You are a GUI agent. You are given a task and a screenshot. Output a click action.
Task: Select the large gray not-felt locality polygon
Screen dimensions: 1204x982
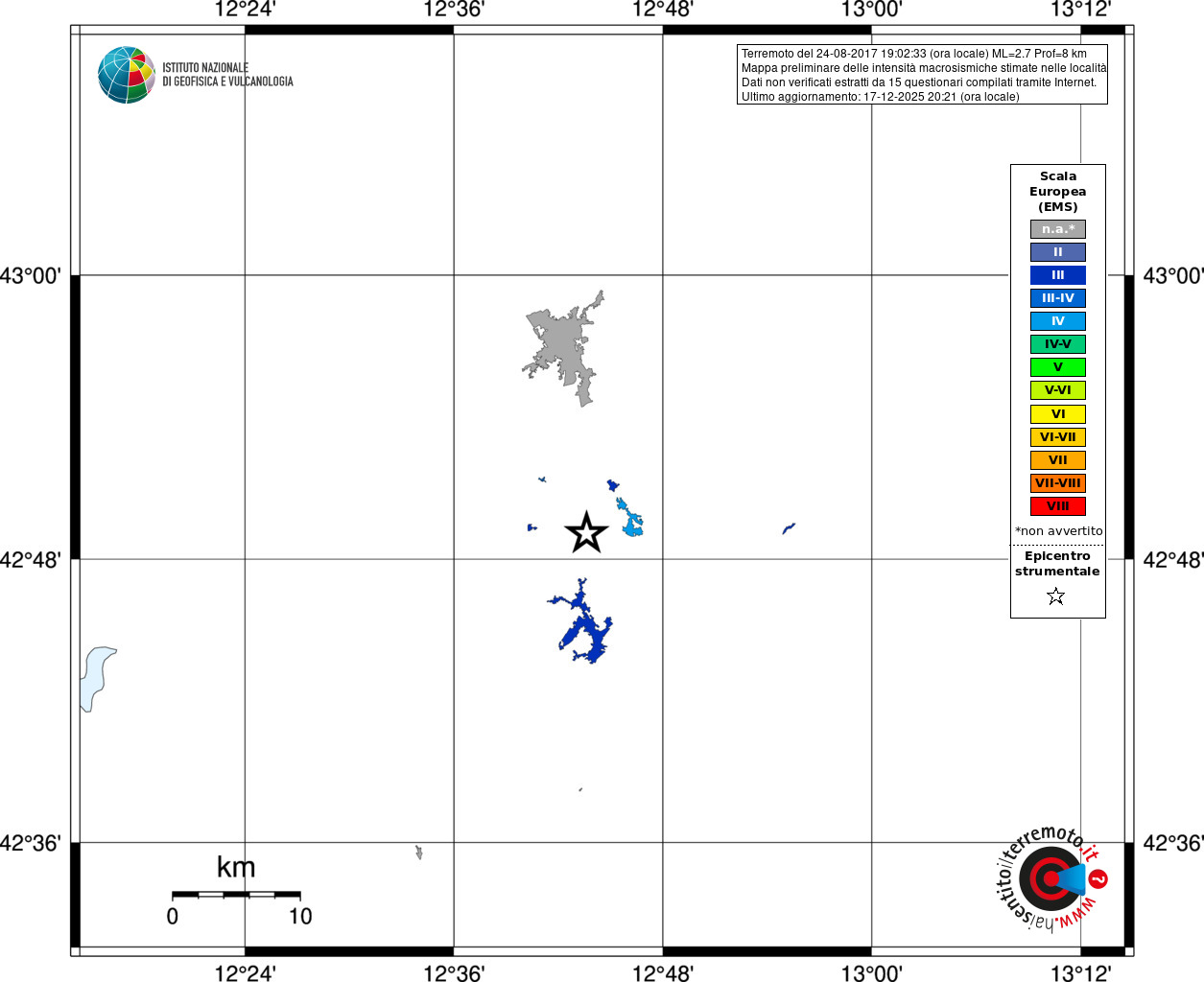tap(564, 349)
